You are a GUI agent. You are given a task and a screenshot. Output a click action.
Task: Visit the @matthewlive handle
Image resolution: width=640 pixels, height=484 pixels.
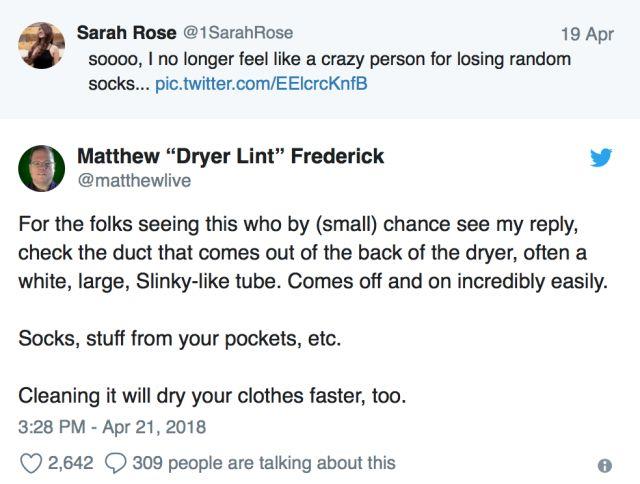click(x=133, y=180)
